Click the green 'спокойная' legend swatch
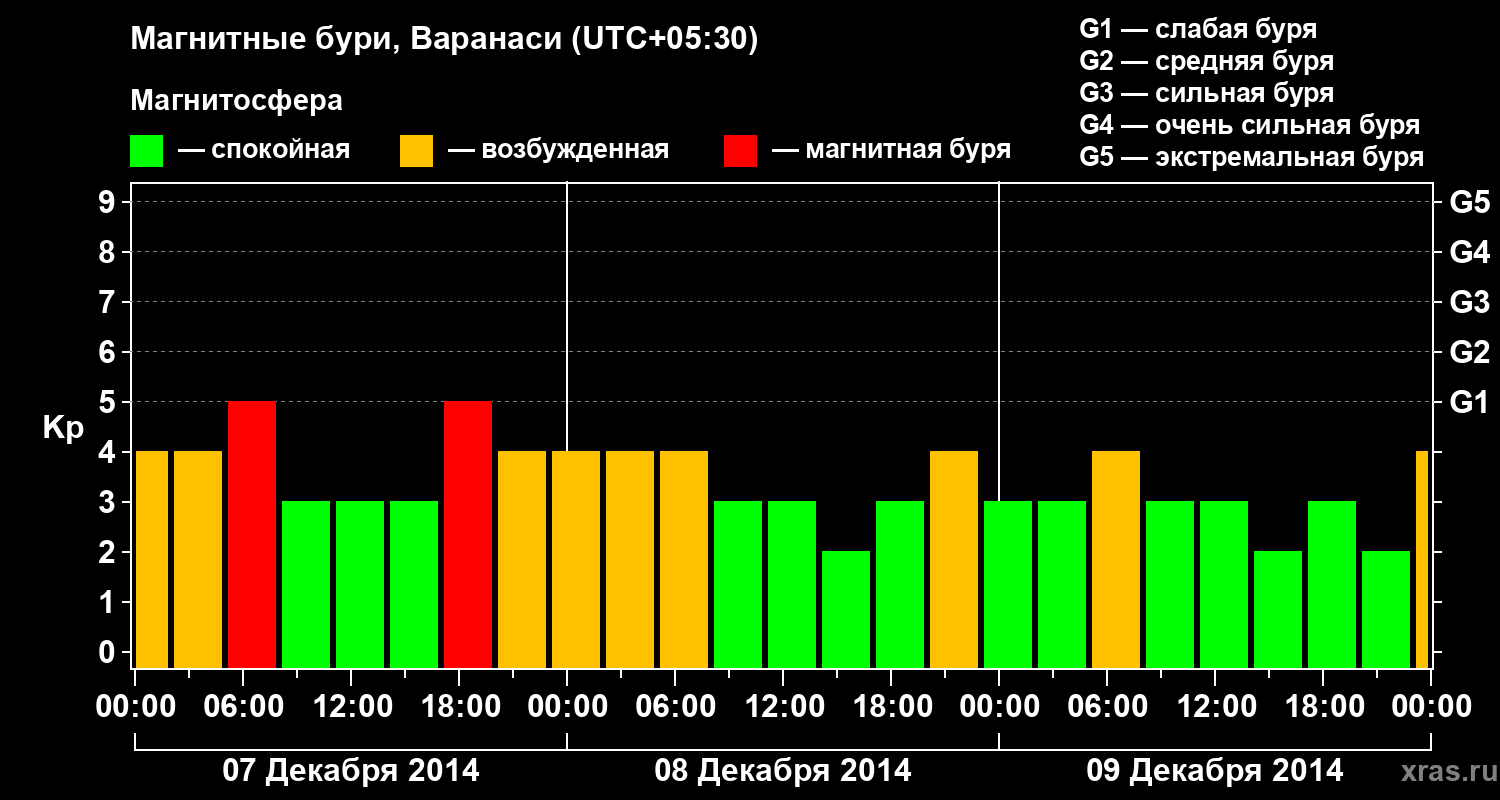 (x=147, y=151)
